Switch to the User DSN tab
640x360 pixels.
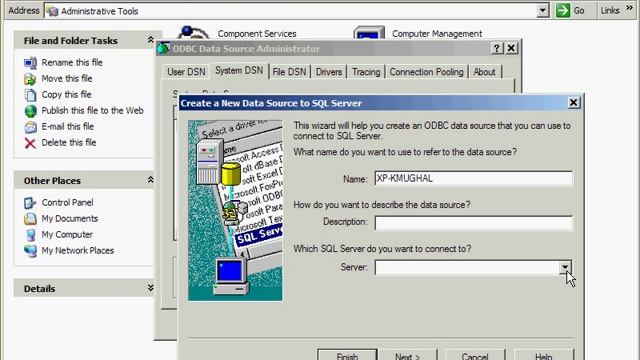[186, 72]
